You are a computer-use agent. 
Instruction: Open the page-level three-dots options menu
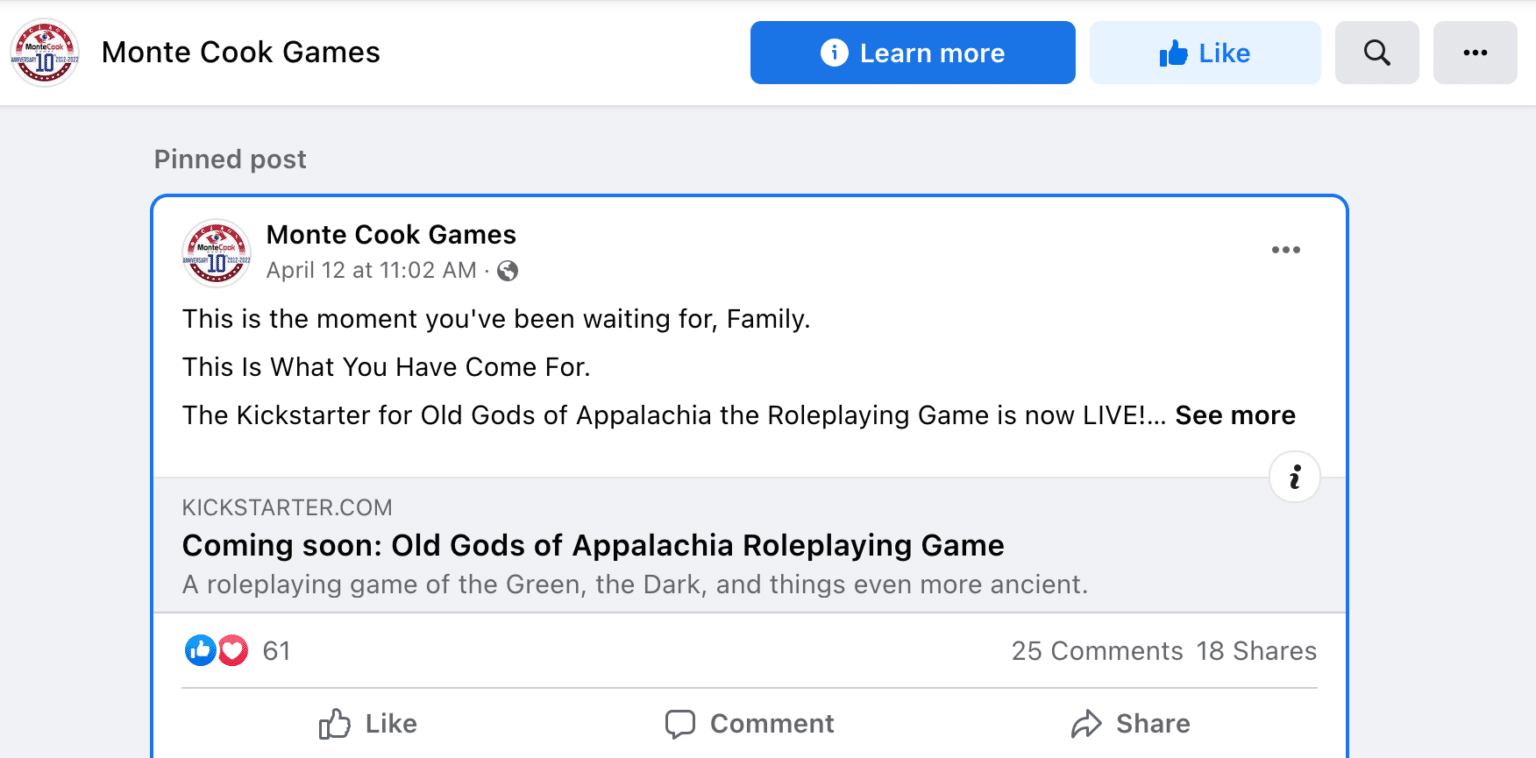click(x=1474, y=52)
